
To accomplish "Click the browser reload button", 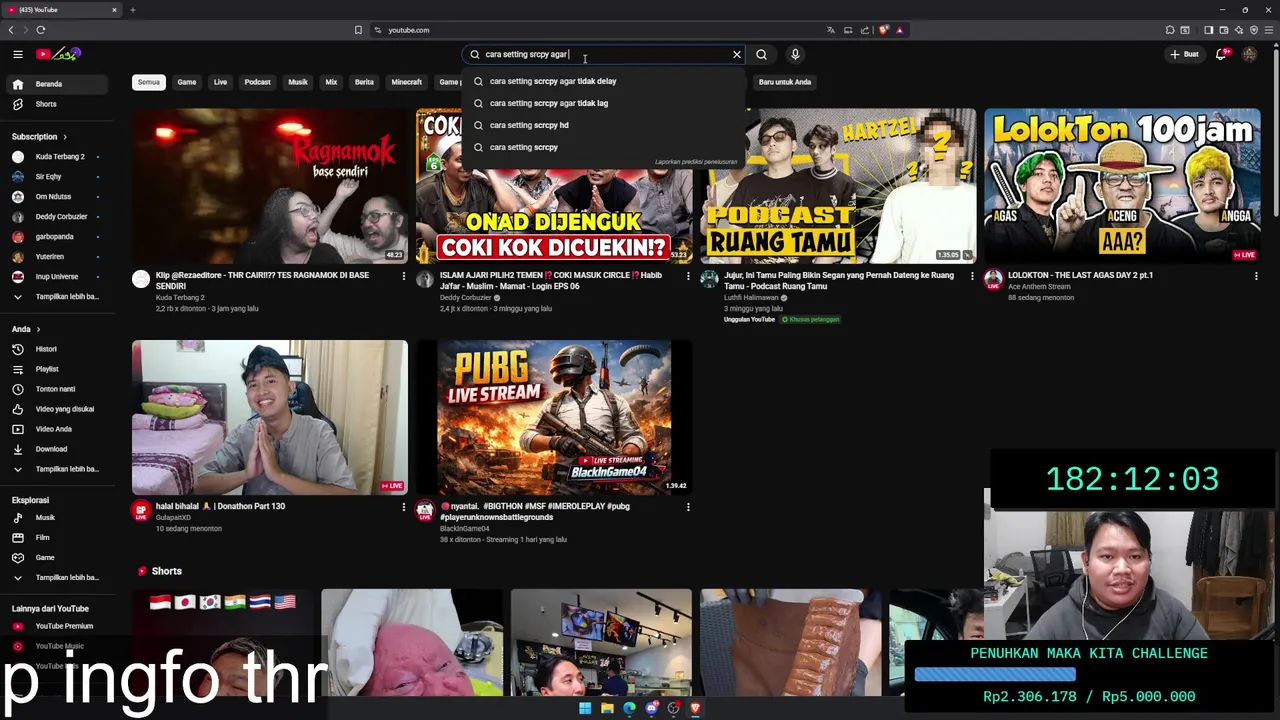I will tap(41, 30).
